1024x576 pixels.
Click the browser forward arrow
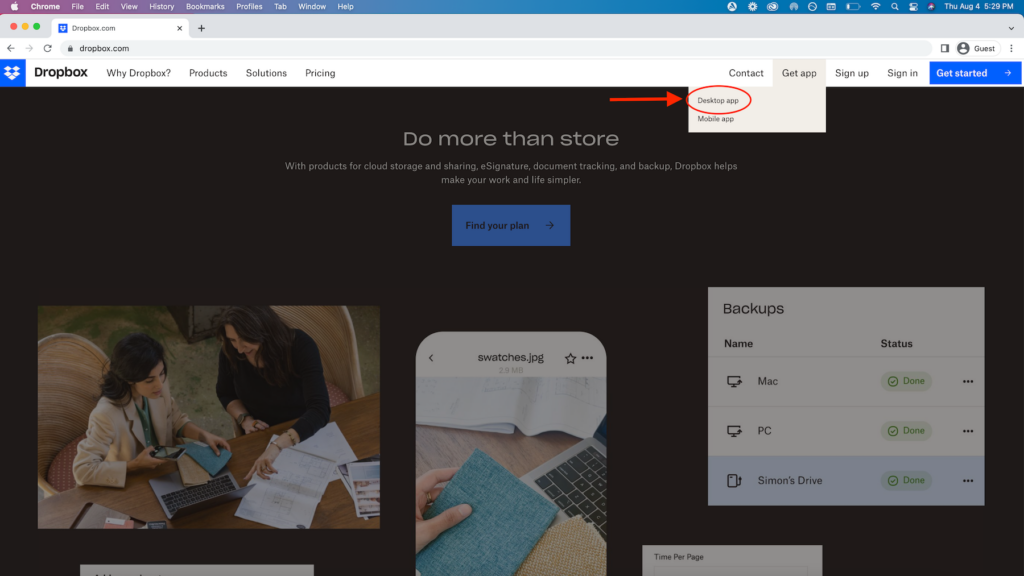[x=29, y=48]
